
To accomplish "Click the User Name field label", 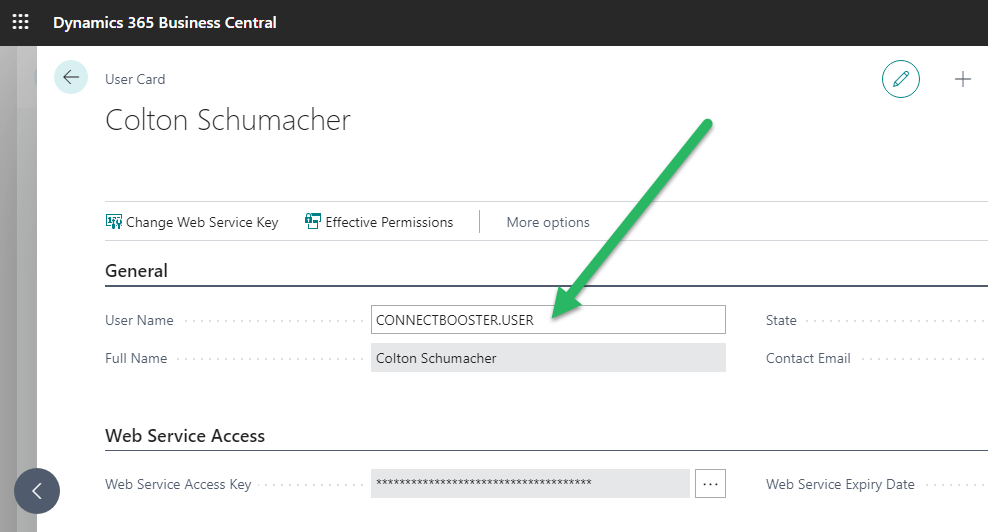I will [x=139, y=320].
